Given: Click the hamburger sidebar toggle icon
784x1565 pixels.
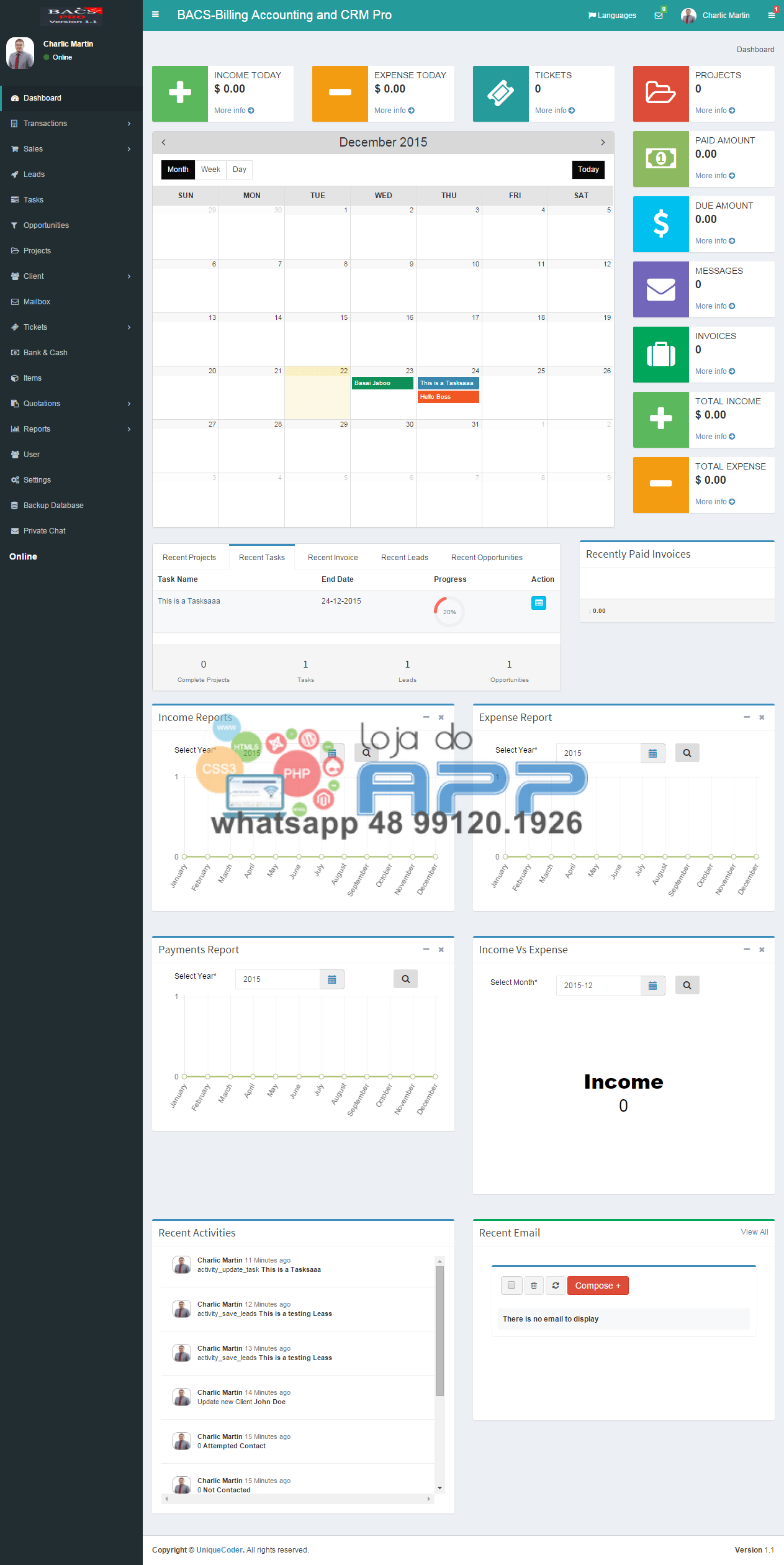Looking at the screenshot, I should 155,15.
